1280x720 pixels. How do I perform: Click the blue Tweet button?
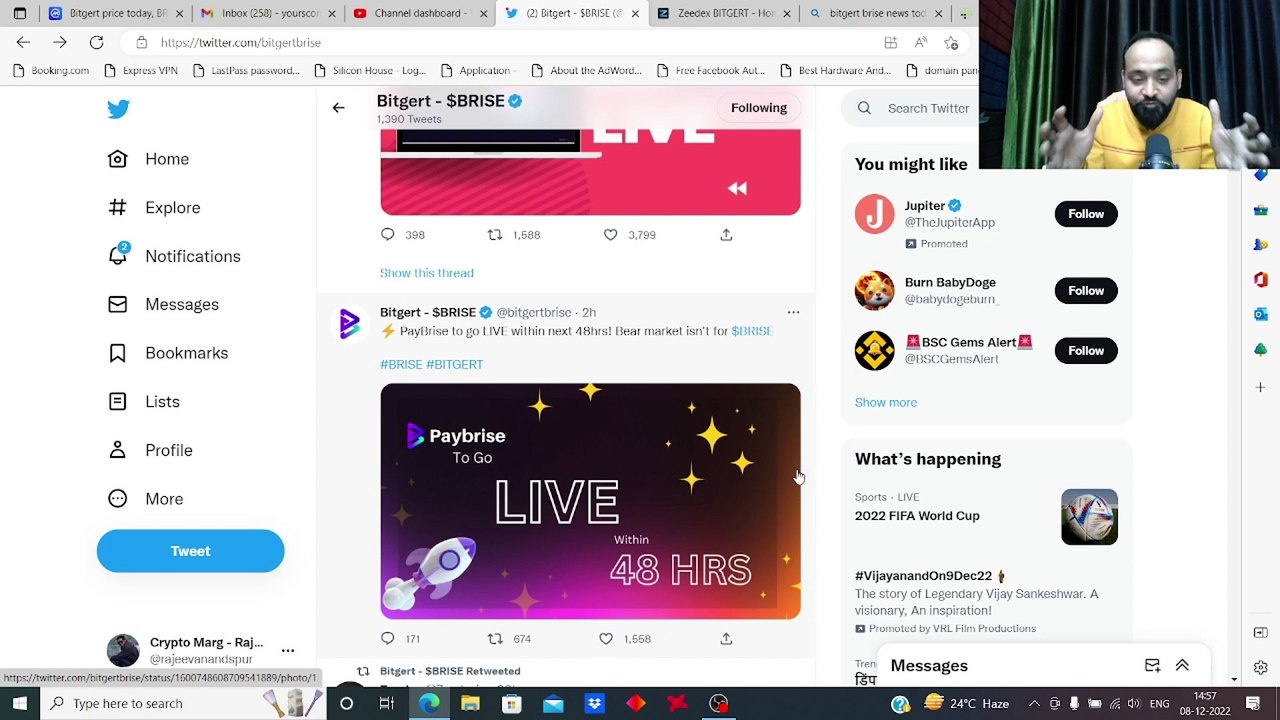[190, 551]
